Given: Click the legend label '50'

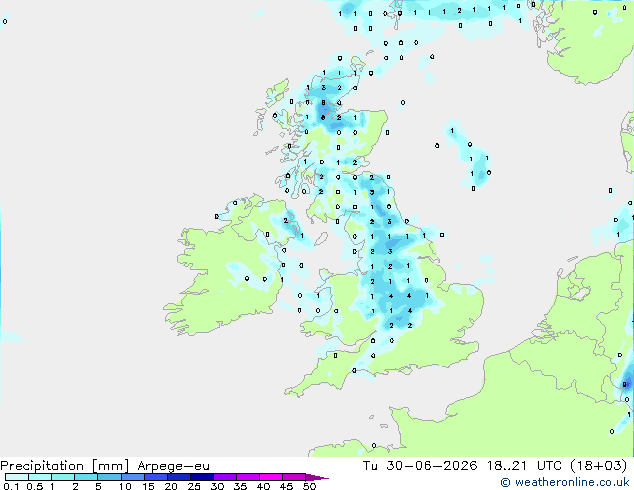Looking at the screenshot, I should [309, 486].
